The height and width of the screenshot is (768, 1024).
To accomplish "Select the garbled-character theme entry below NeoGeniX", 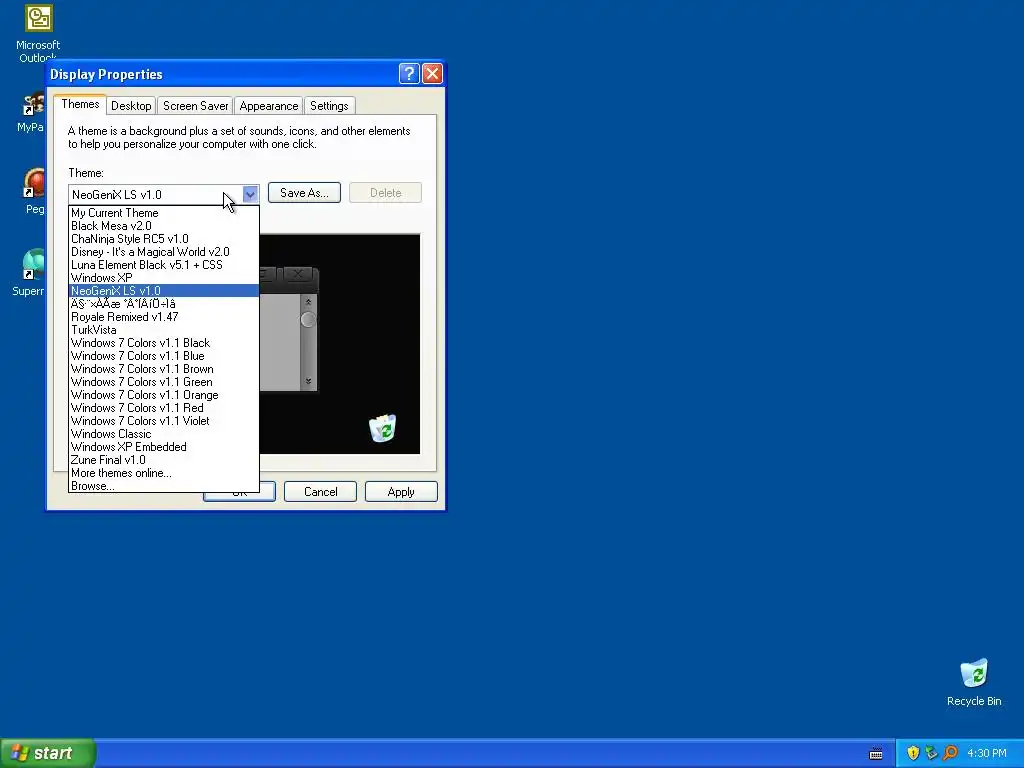I will (x=164, y=304).
